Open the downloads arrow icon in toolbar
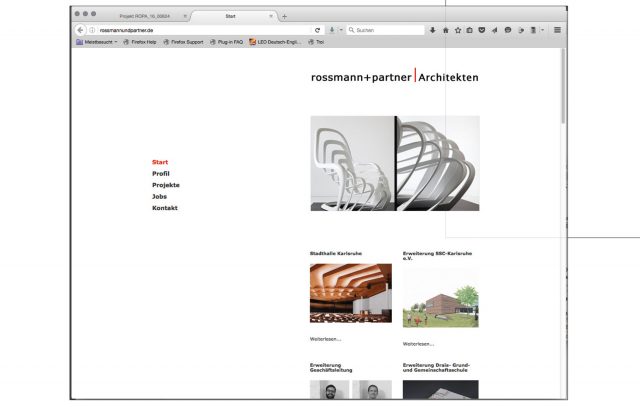This screenshot has width=640, height=407. (433, 30)
